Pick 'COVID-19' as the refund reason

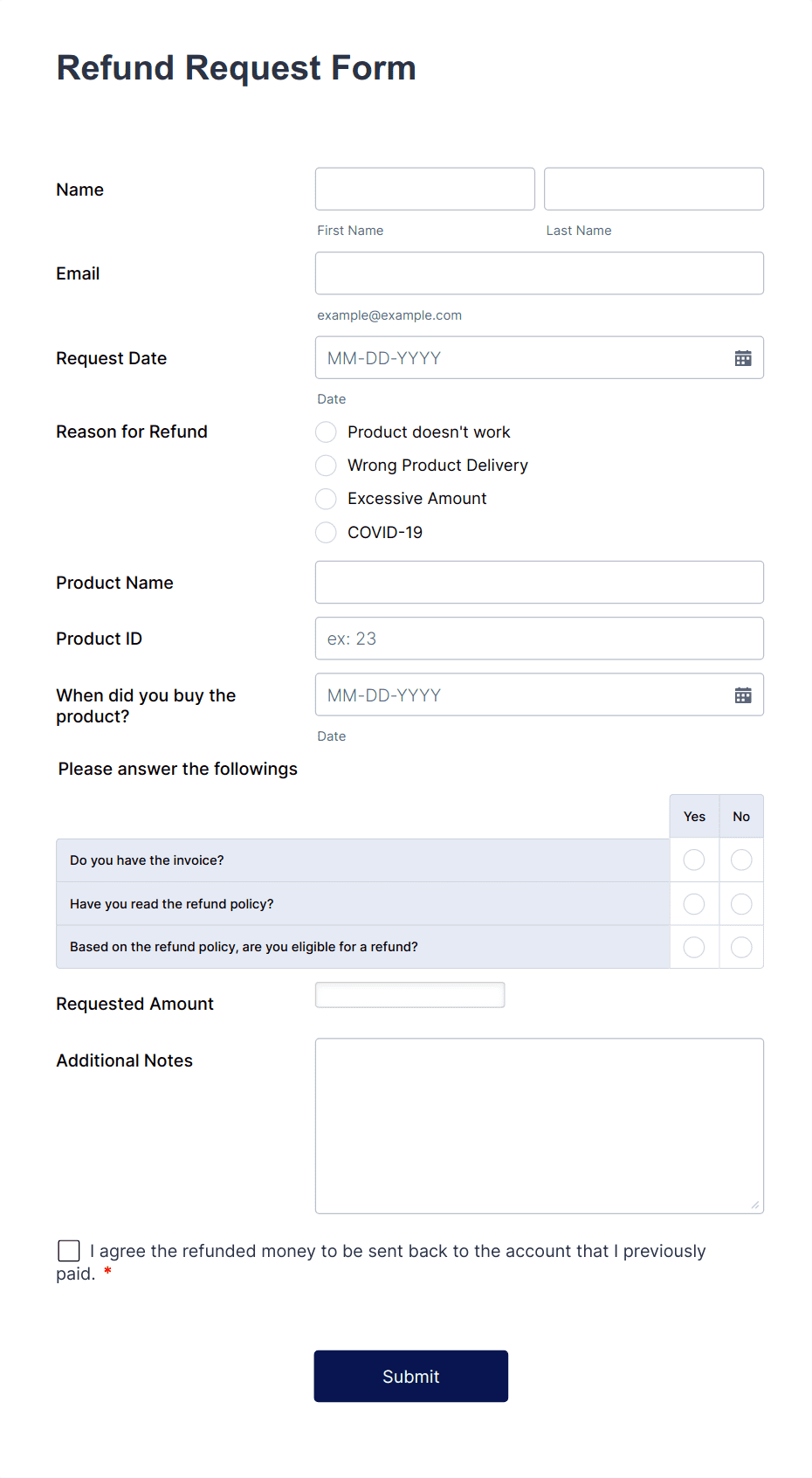(x=325, y=532)
